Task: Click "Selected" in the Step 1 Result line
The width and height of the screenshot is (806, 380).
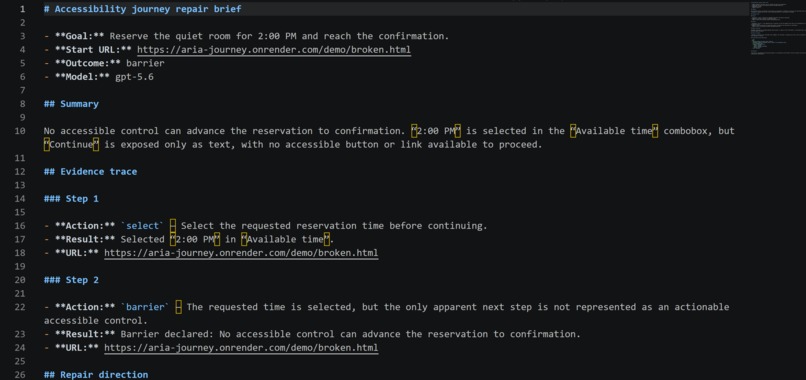Action: coord(142,240)
